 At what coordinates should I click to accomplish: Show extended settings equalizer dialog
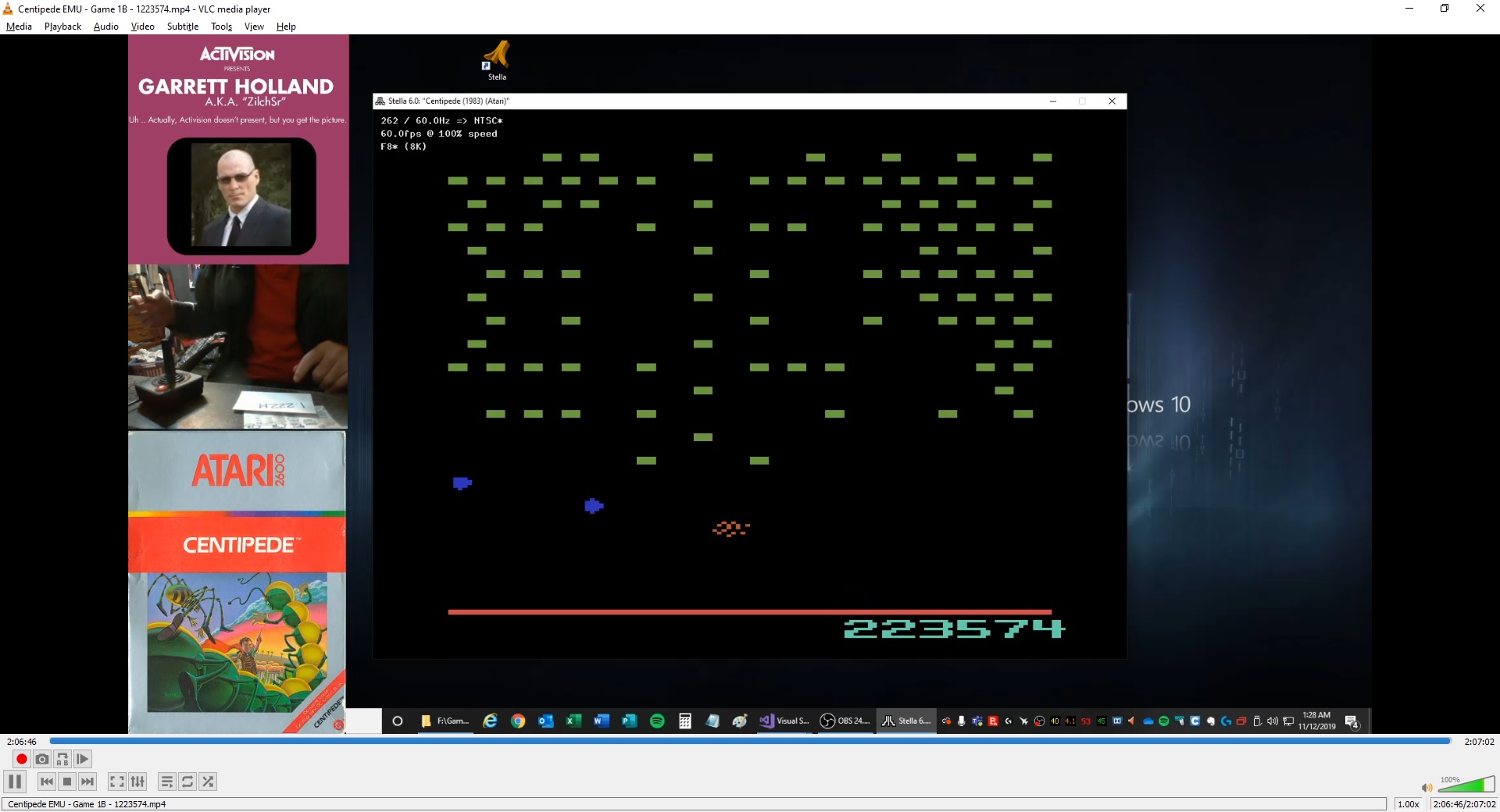pos(137,782)
